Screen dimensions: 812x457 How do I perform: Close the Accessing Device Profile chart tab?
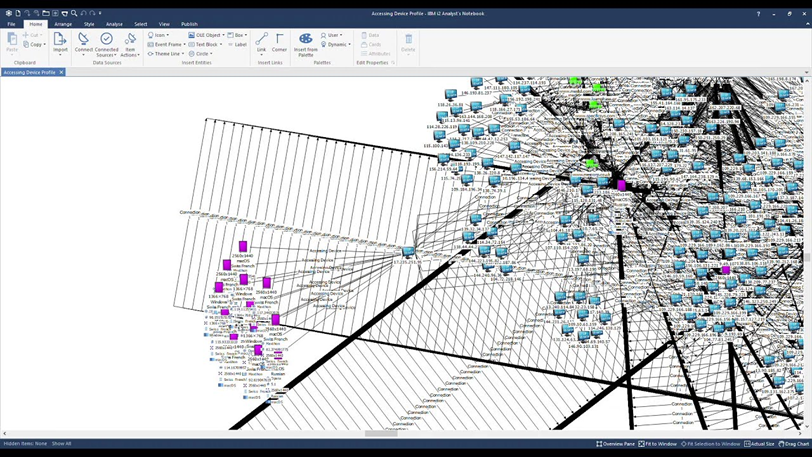61,72
